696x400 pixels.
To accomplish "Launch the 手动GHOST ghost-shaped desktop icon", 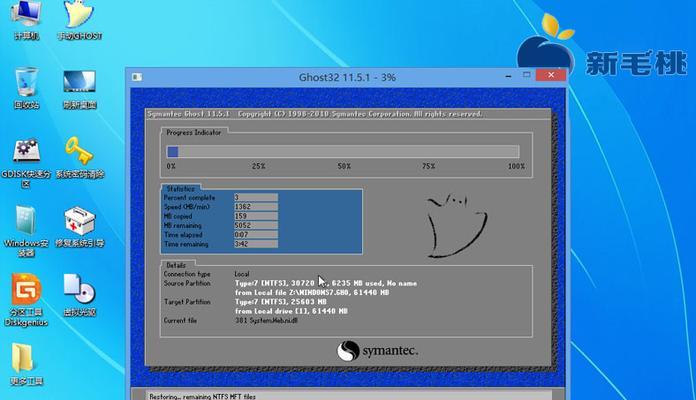I will tap(79, 20).
